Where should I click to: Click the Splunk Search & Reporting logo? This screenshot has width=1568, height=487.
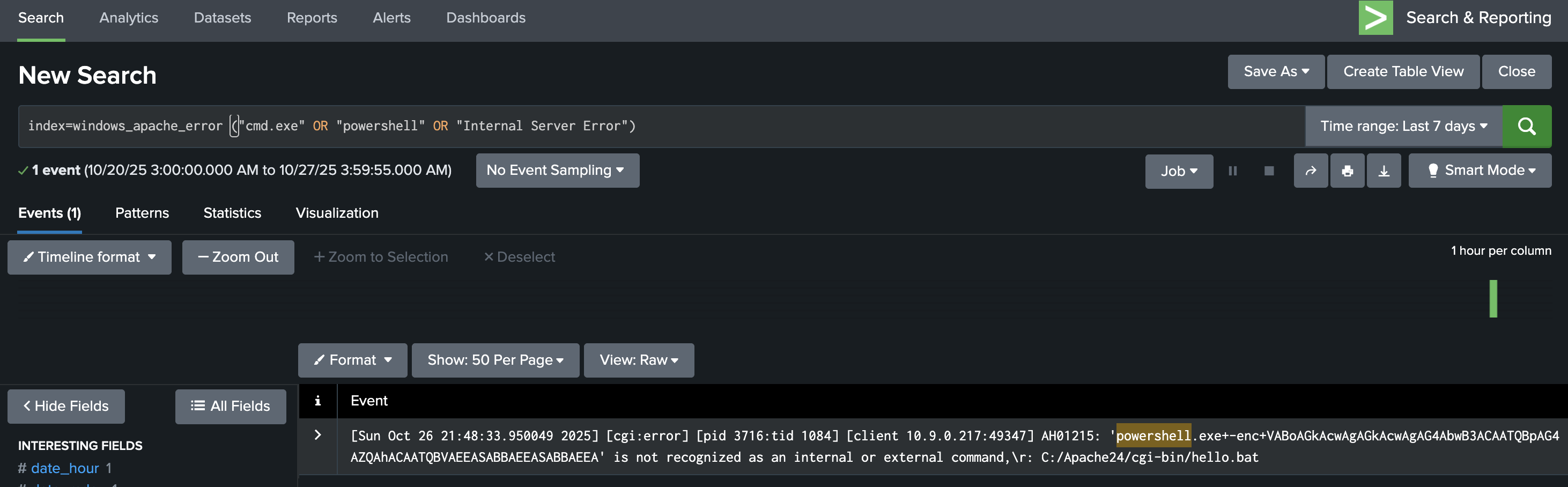click(1375, 18)
